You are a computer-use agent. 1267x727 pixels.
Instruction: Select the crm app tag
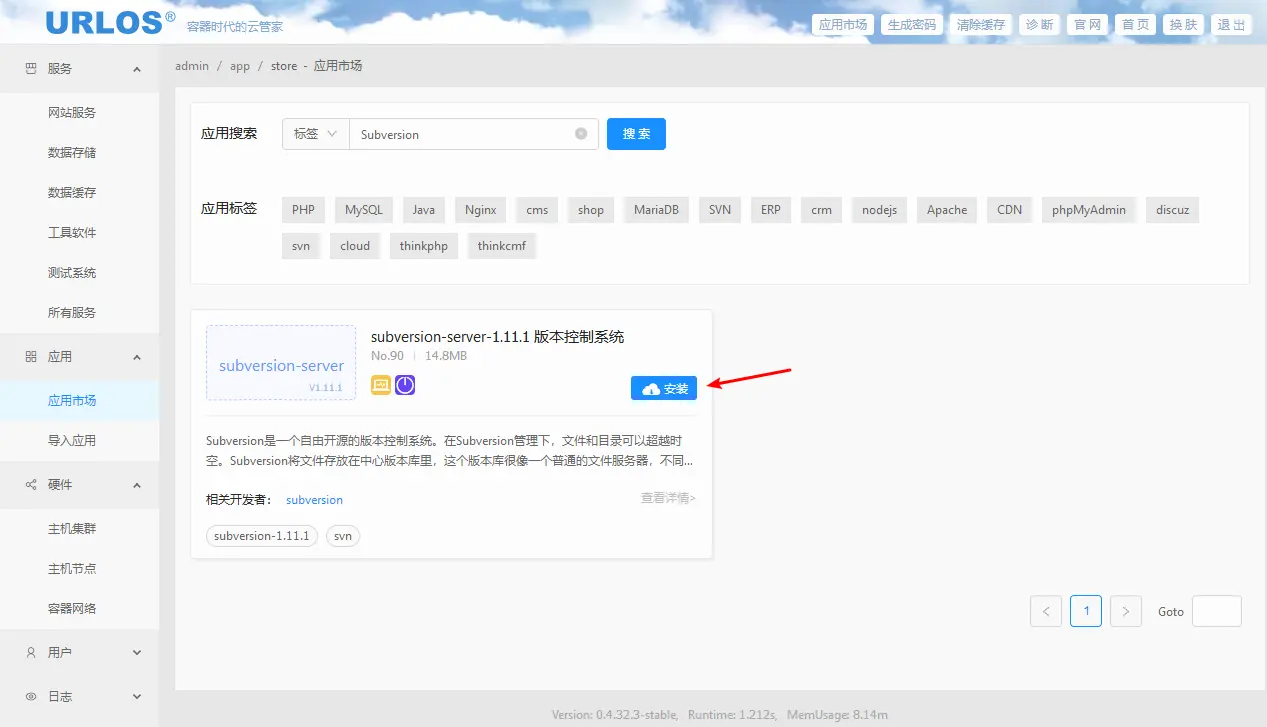[822, 210]
